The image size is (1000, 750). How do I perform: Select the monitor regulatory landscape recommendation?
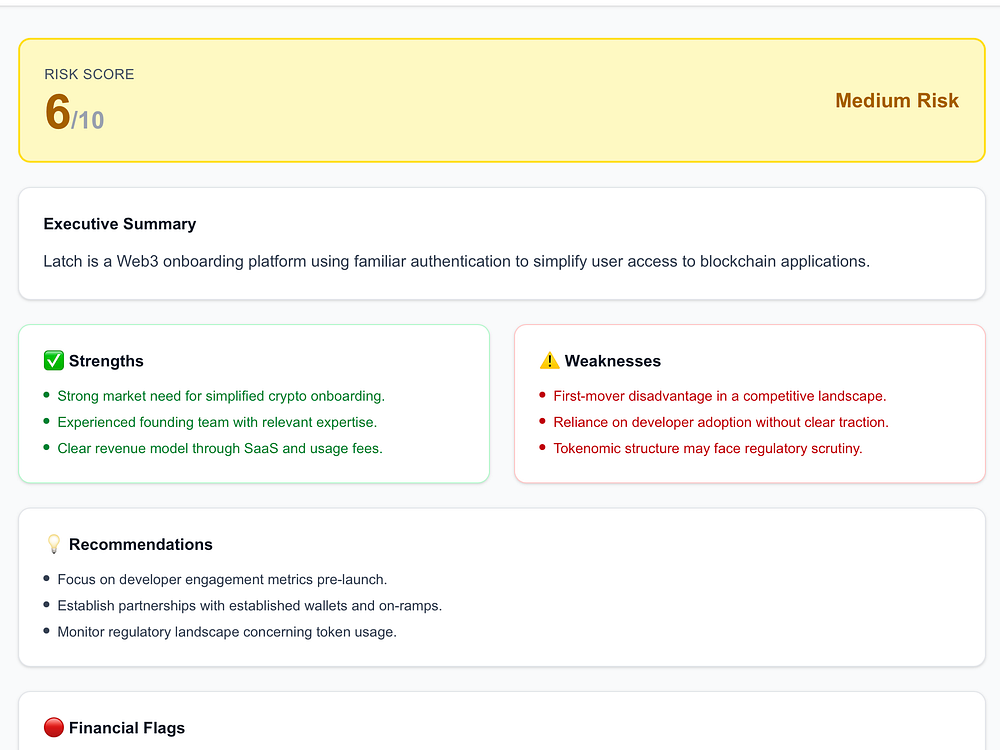pos(227,631)
